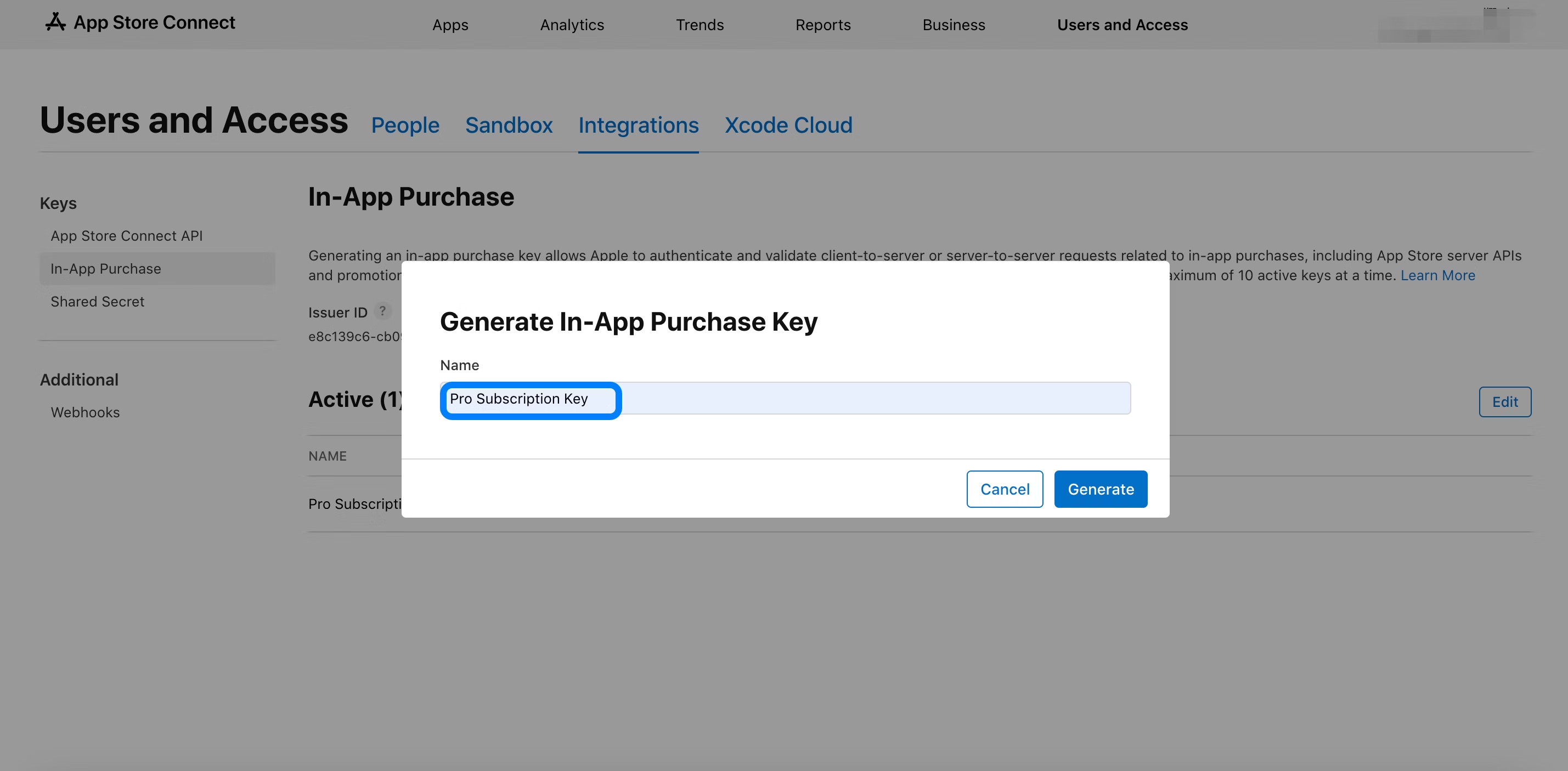Click the App Store Connect logo icon
This screenshot has width=1568, height=771.
pos(55,22)
